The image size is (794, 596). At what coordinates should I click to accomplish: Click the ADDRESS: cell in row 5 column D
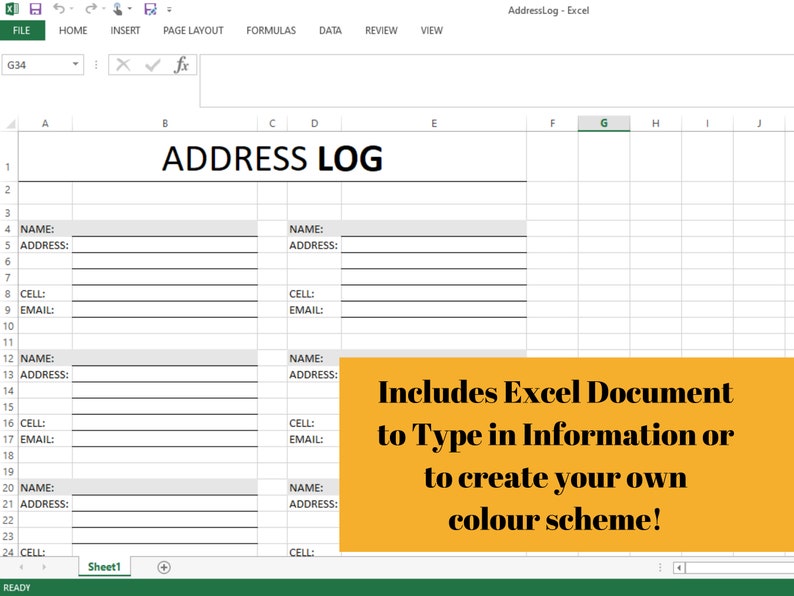click(314, 245)
